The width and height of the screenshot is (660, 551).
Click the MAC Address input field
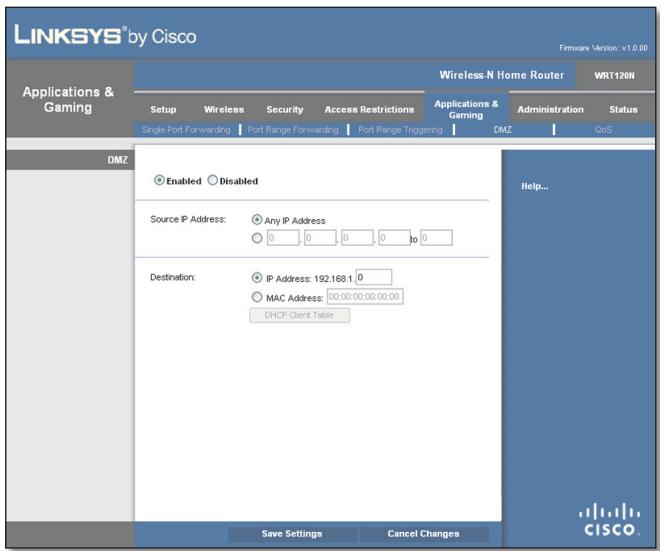point(365,296)
